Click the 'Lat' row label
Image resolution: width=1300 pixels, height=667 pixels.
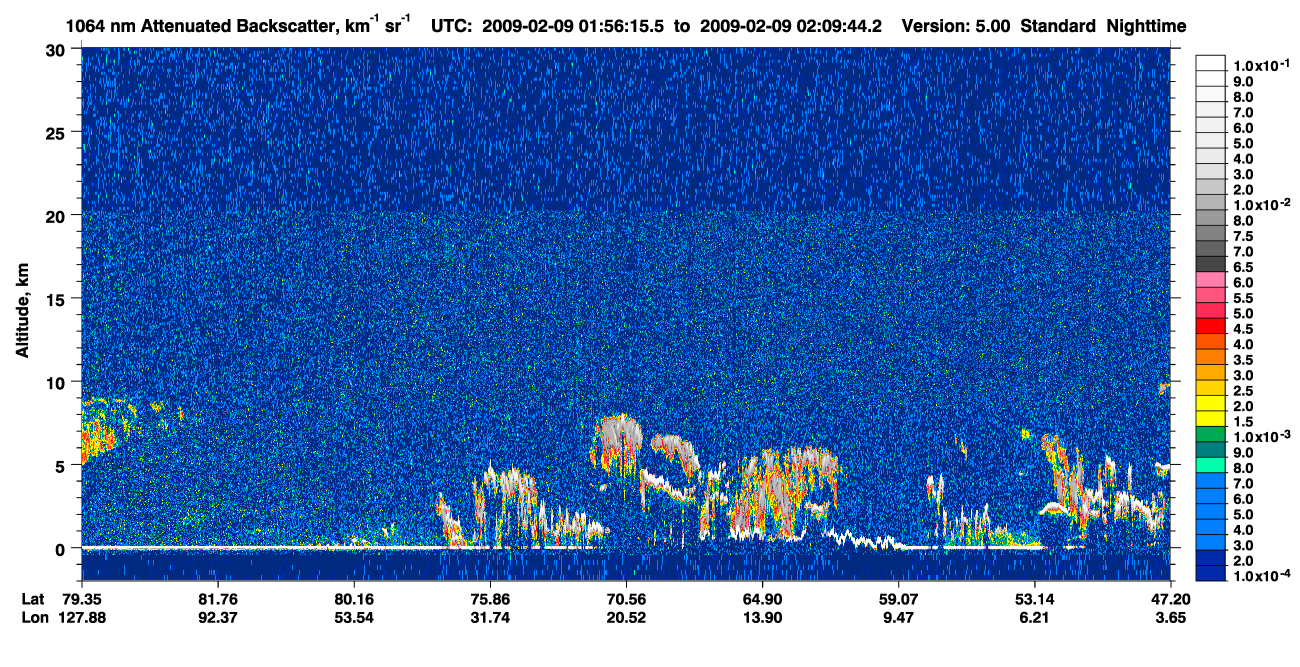point(32,598)
